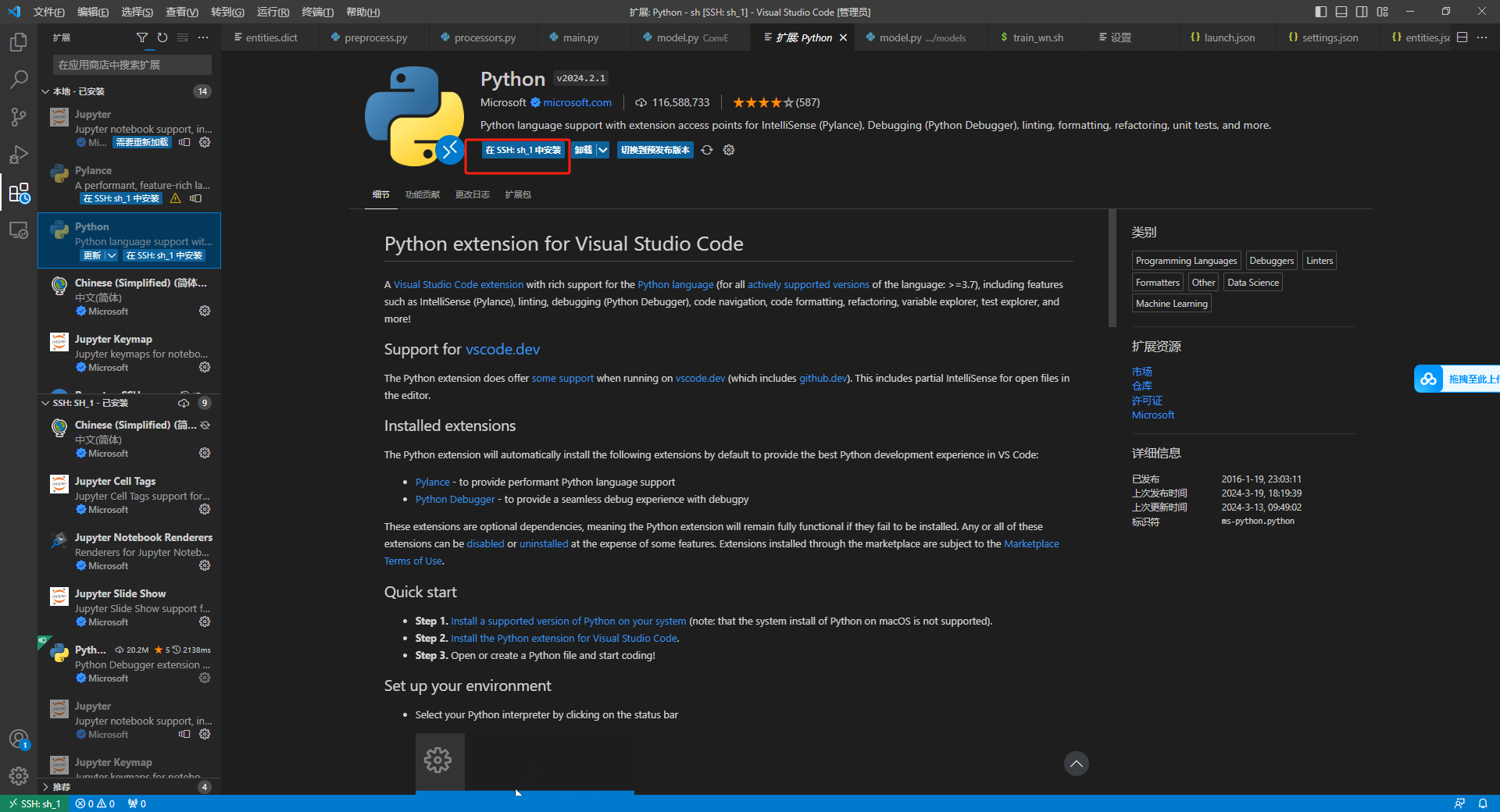
Task: Click the extension search input field
Action: (x=132, y=65)
